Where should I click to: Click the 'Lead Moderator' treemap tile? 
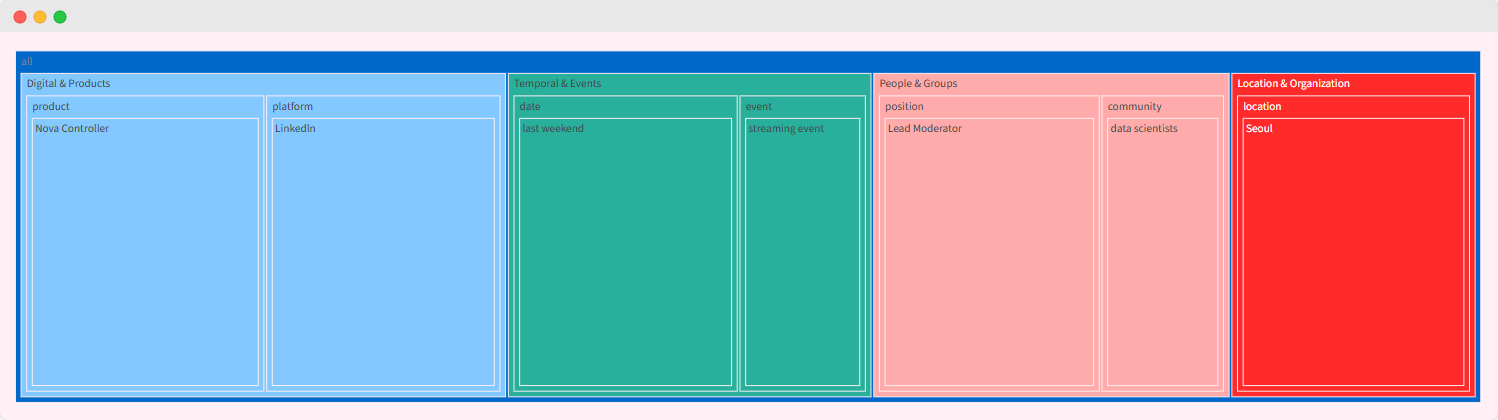coord(989,252)
